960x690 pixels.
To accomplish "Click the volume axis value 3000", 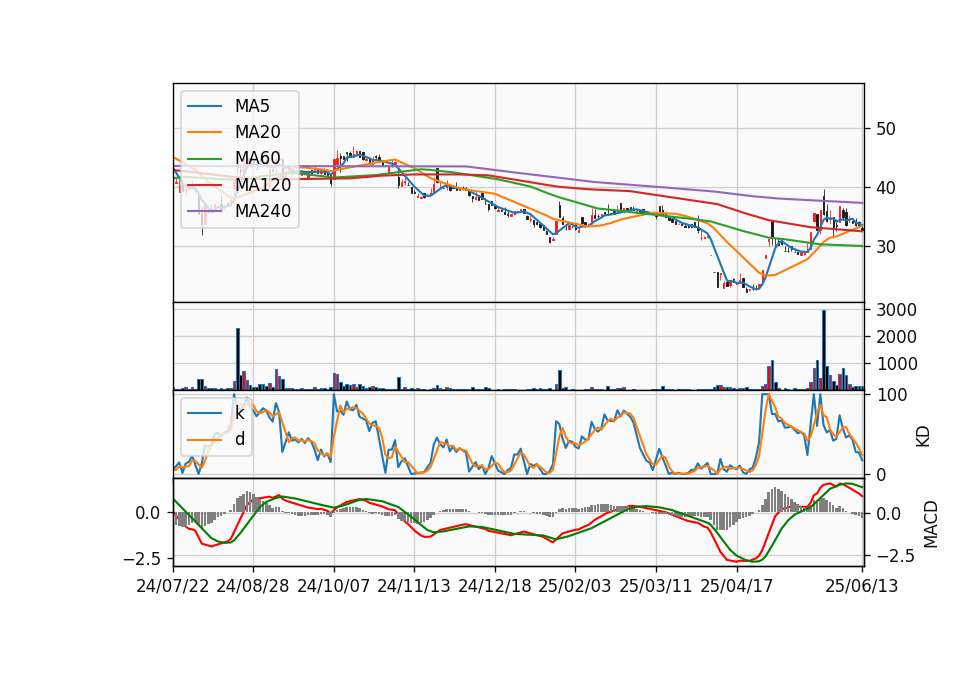I will click(x=896, y=310).
